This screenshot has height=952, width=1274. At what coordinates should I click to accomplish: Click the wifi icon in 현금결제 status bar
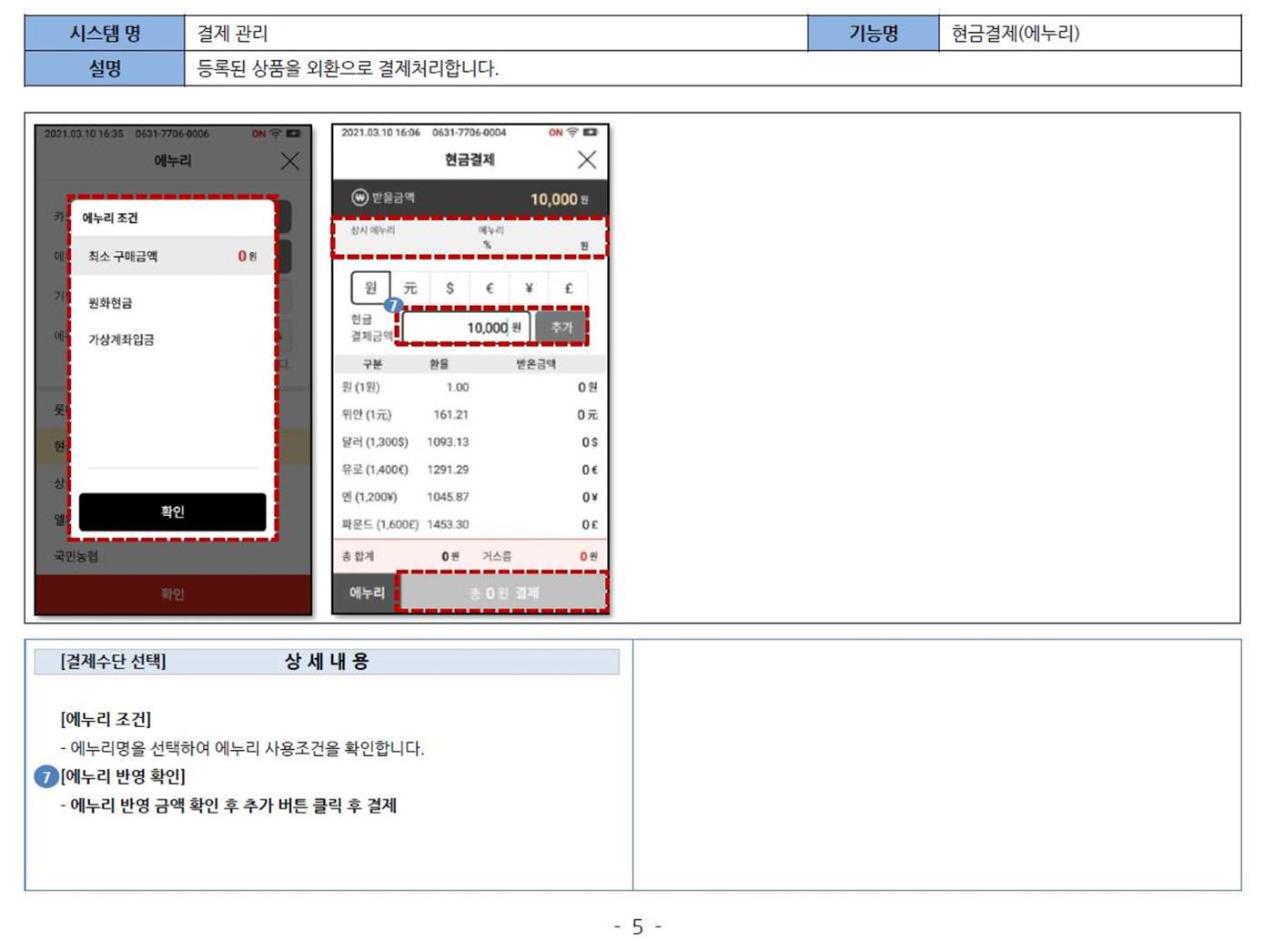coord(572,133)
